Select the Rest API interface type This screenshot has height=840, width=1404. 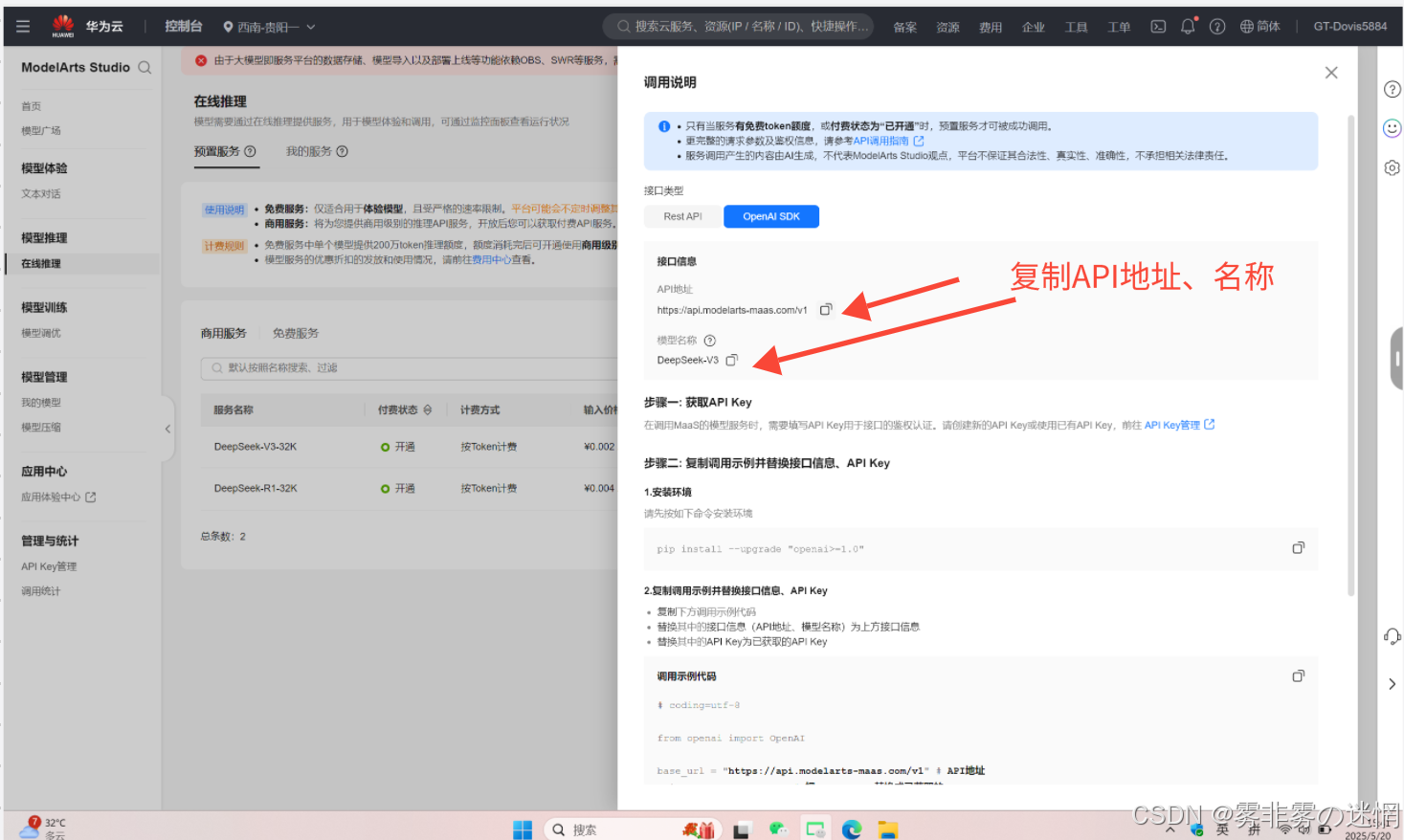point(682,216)
